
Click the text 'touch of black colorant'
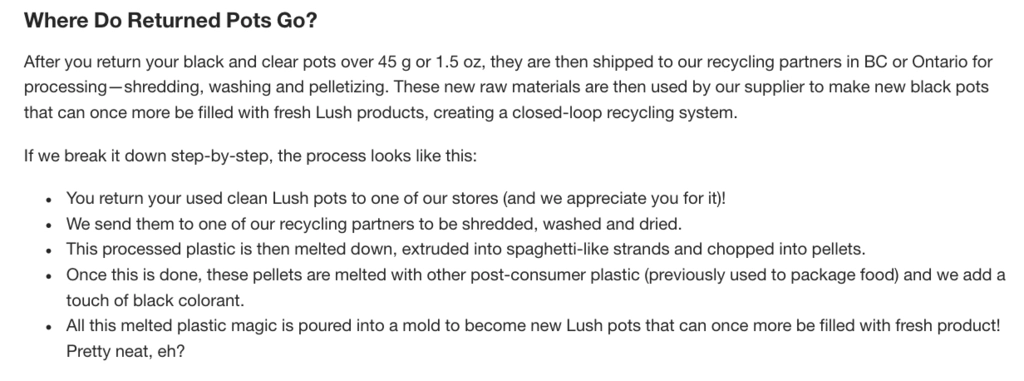[x=154, y=301]
